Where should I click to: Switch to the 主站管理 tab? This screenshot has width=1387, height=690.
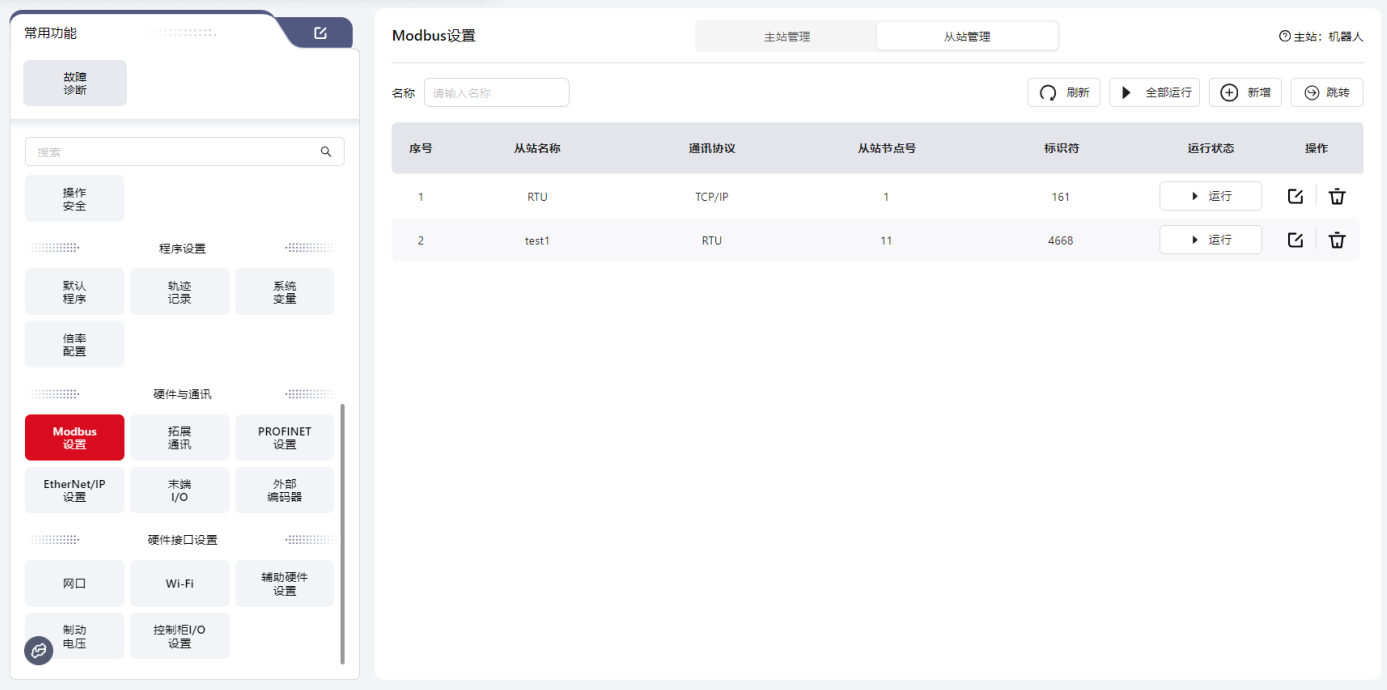click(x=786, y=37)
